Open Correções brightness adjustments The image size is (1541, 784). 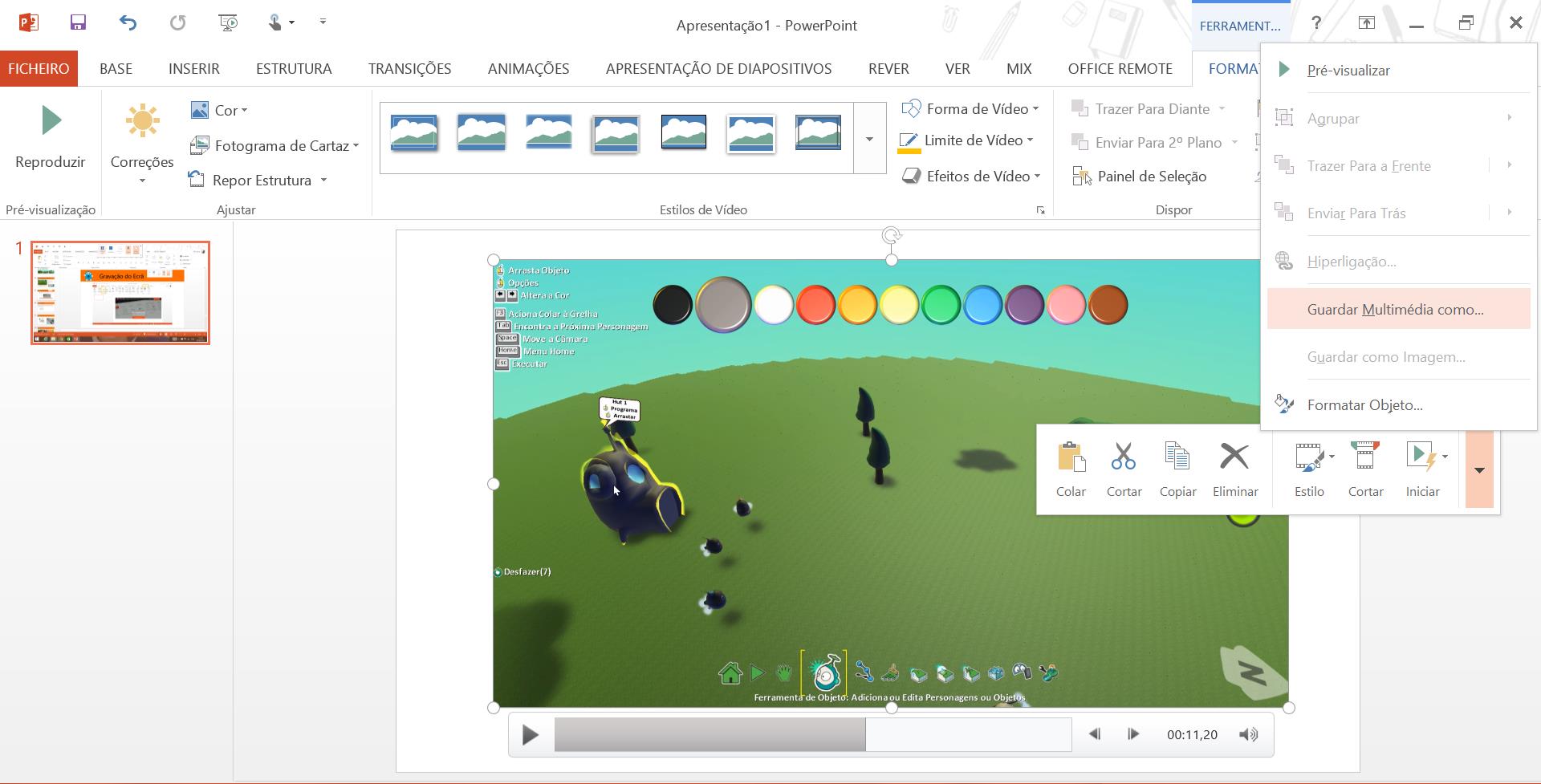(142, 144)
